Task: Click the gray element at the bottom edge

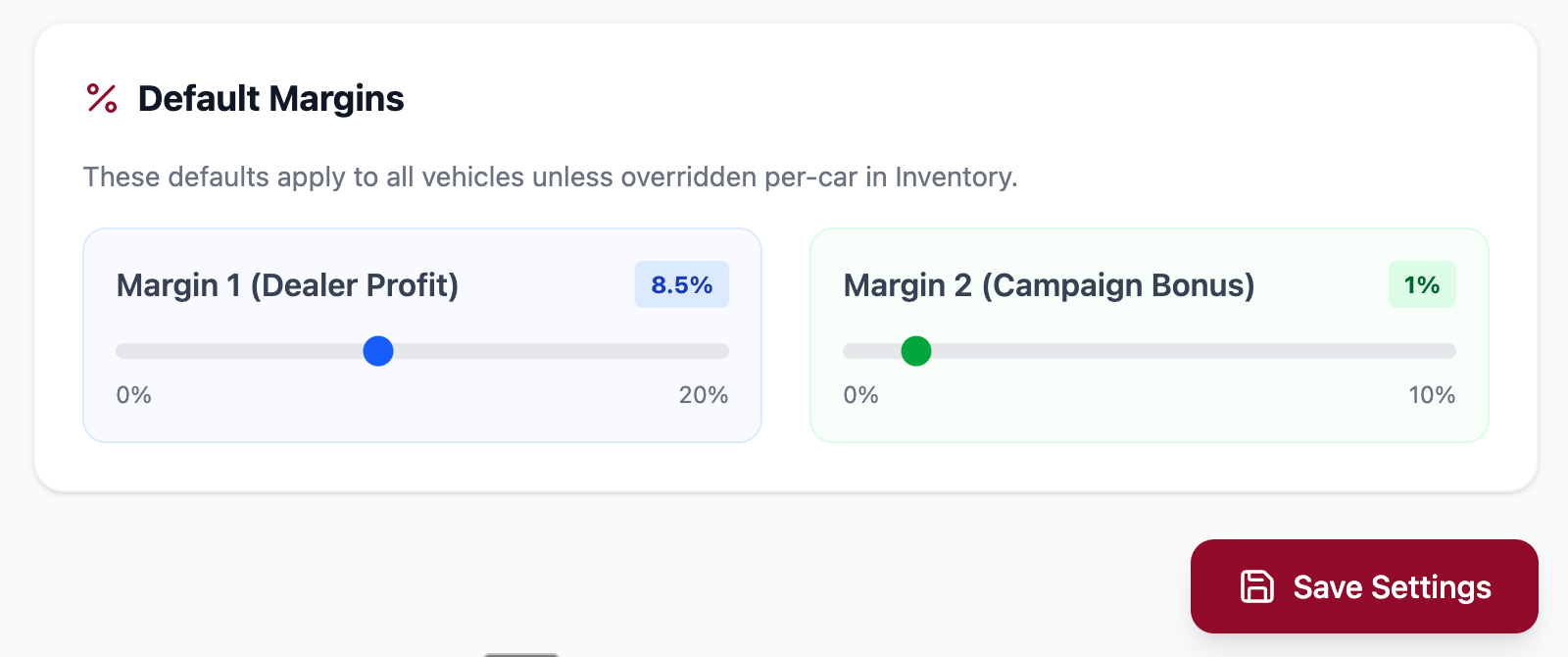Action: (520, 653)
